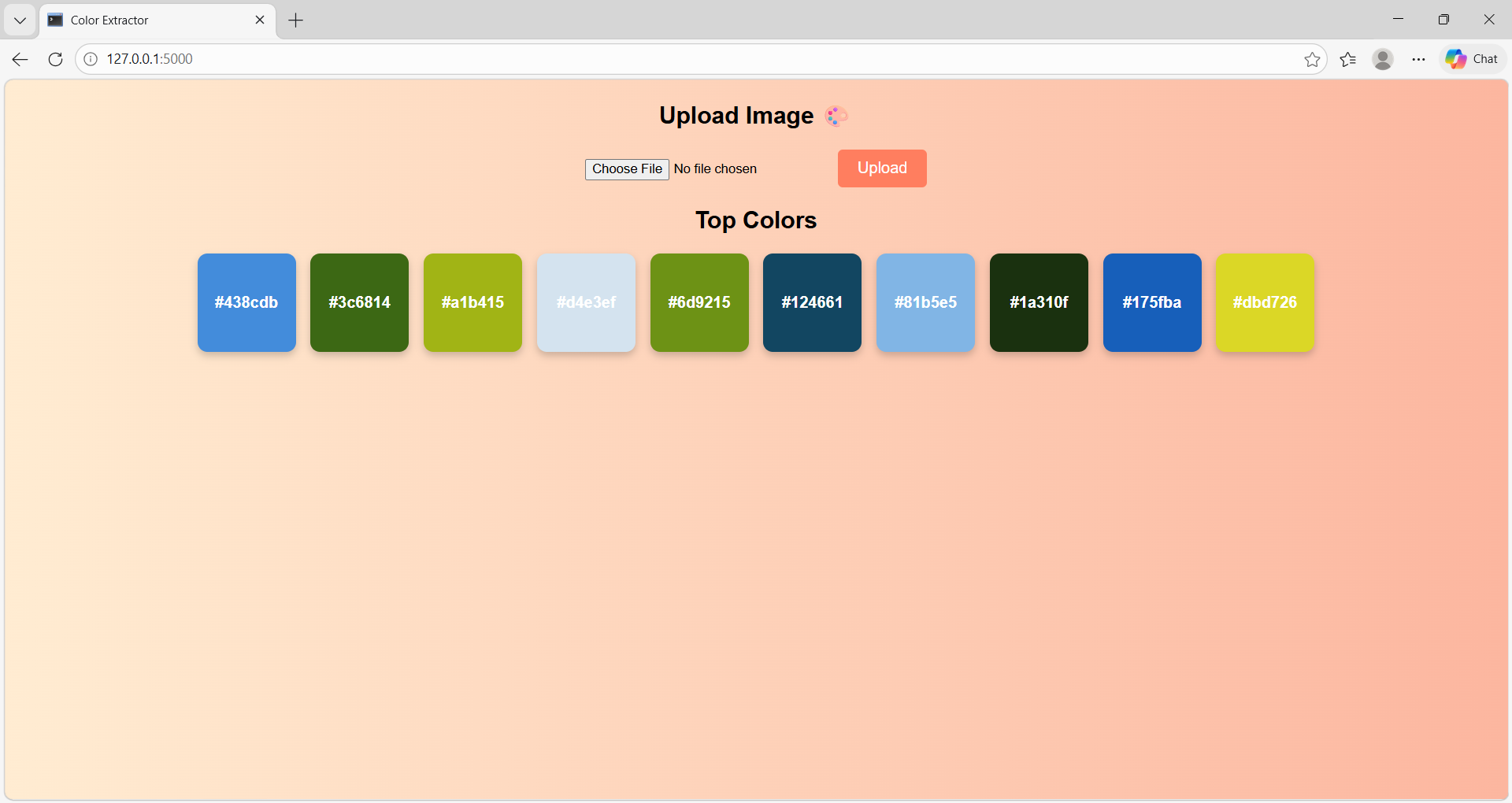
Task: Open a new tab with the plus button
Action: coord(295,20)
